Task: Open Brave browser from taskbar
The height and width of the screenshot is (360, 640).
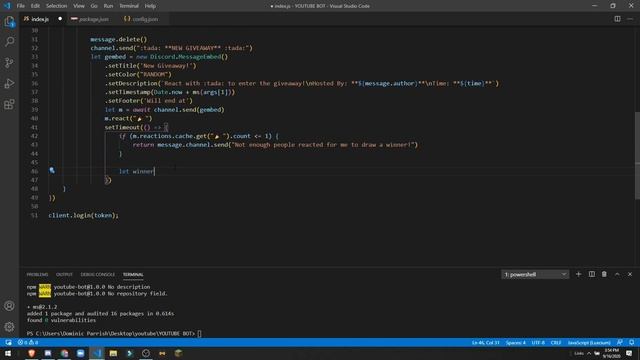Action: pyautogui.click(x=31, y=353)
